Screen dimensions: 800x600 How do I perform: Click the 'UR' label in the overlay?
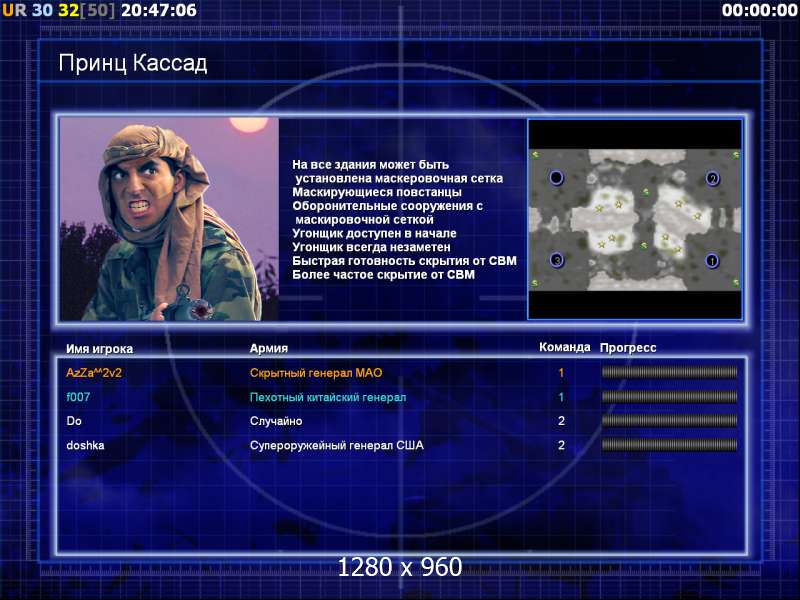click(14, 10)
